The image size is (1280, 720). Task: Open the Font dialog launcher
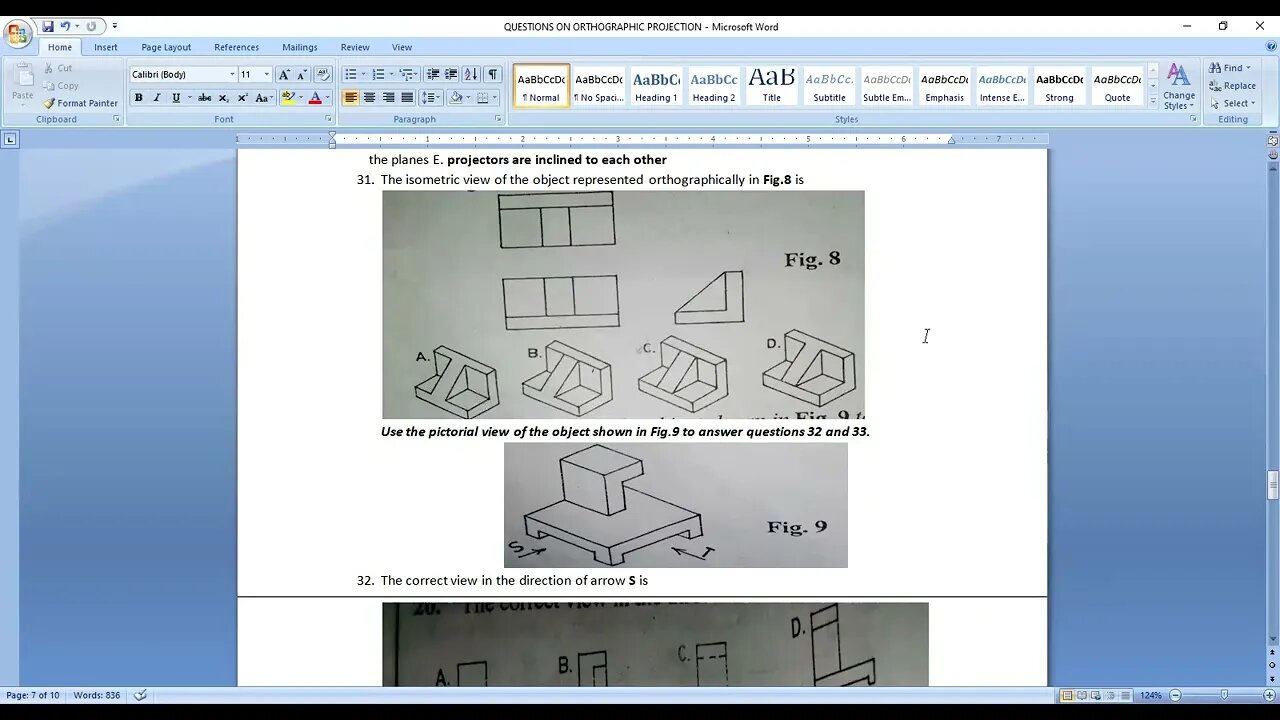tap(328, 119)
